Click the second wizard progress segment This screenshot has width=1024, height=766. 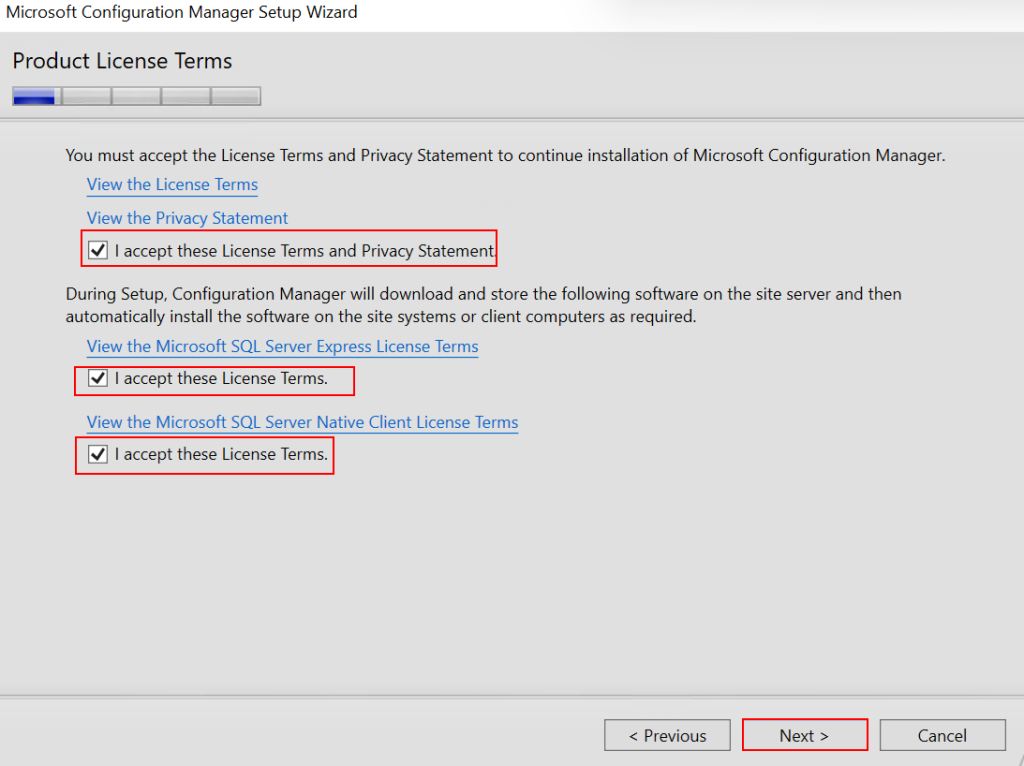click(x=86, y=97)
